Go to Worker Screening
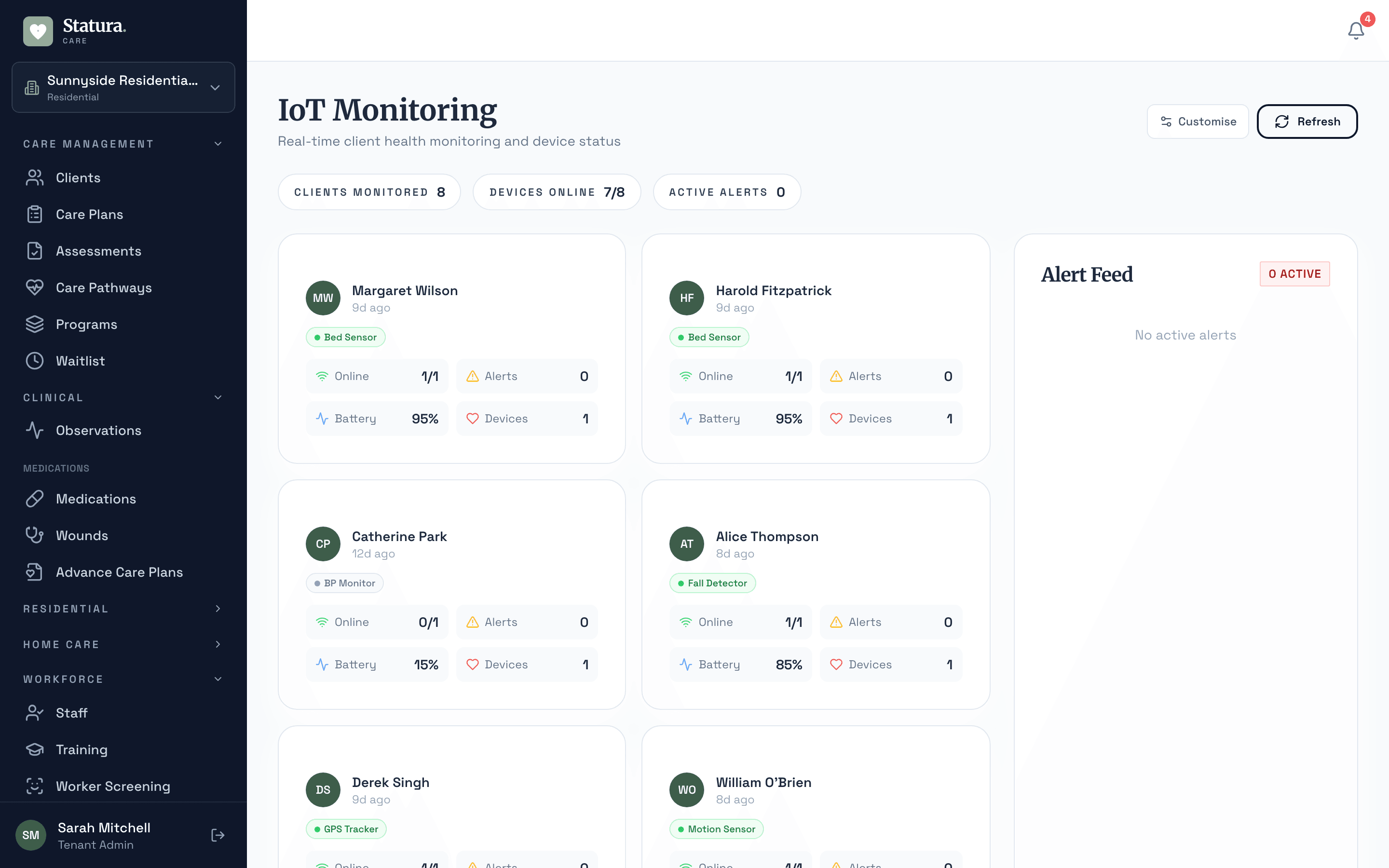 coord(123,787)
